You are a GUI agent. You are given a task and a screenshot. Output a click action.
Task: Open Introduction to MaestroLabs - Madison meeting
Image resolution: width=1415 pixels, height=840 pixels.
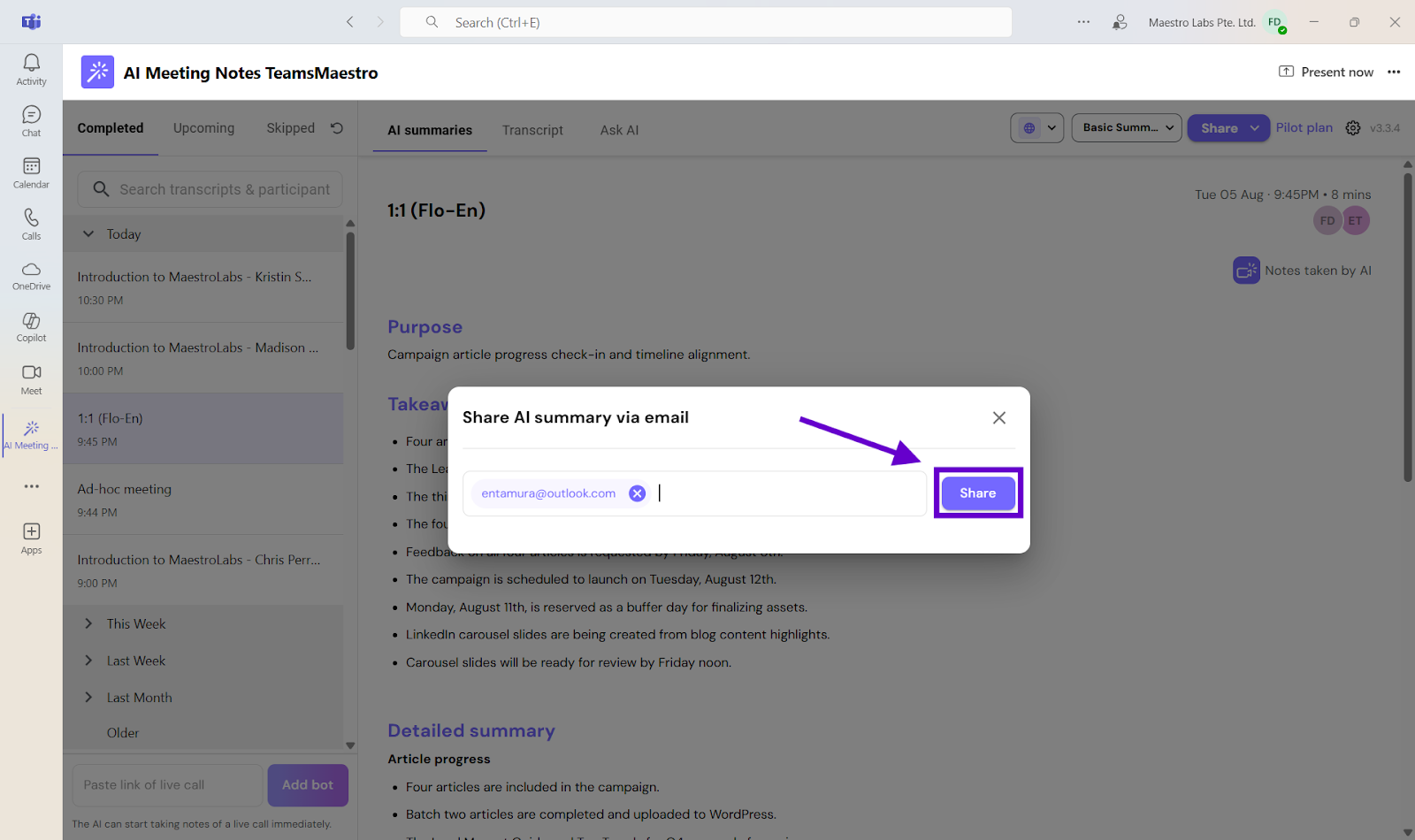[203, 358]
